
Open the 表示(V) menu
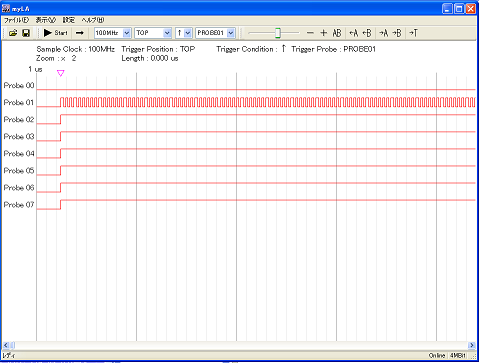coord(46,20)
